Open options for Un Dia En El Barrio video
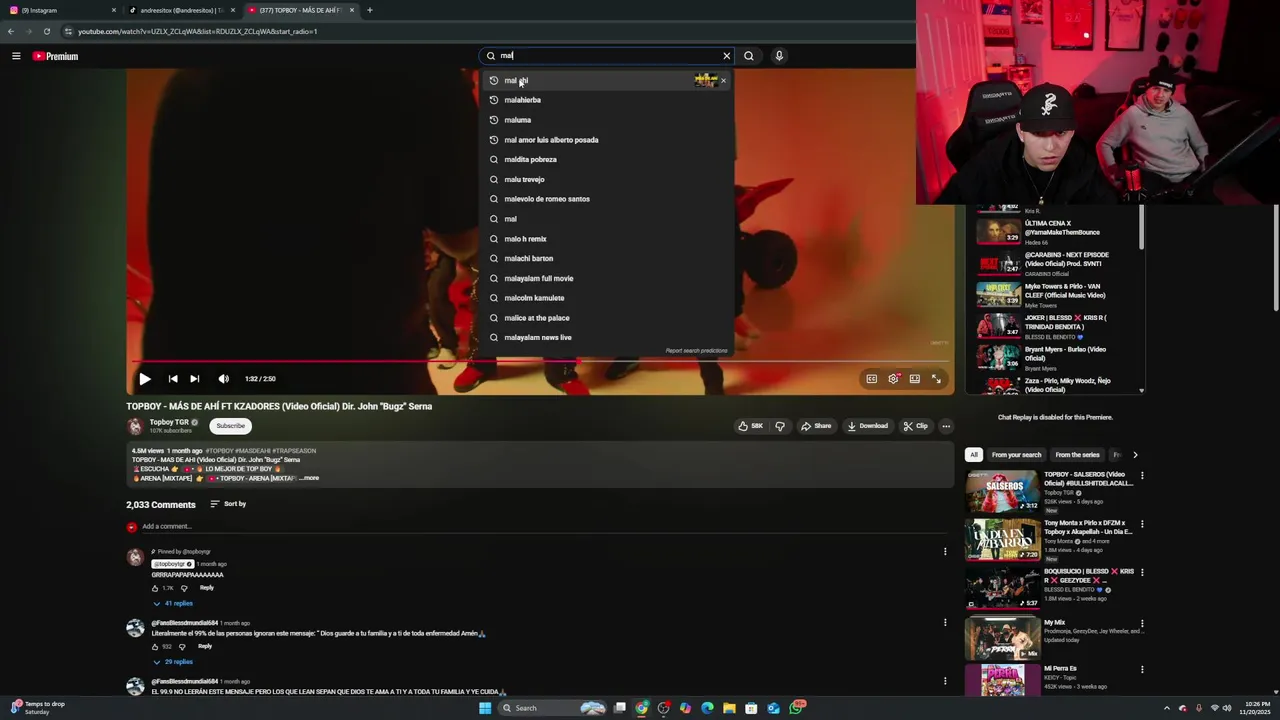 point(1142,524)
